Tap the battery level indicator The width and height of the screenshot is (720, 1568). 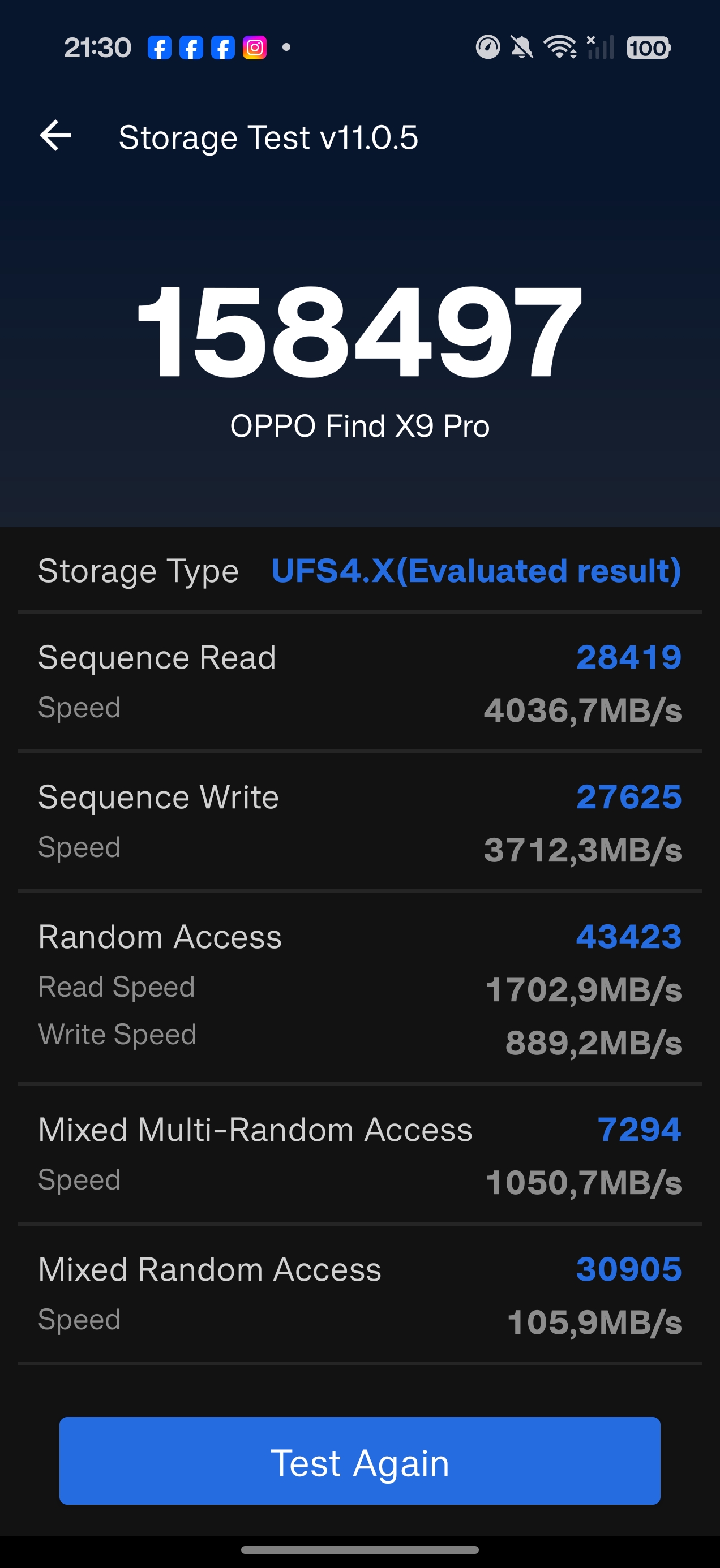tap(648, 48)
